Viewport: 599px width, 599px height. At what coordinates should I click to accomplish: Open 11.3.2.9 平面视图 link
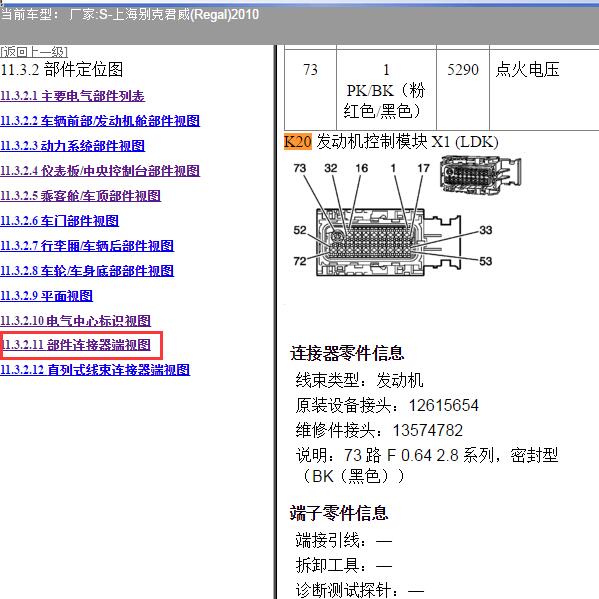coord(47,296)
